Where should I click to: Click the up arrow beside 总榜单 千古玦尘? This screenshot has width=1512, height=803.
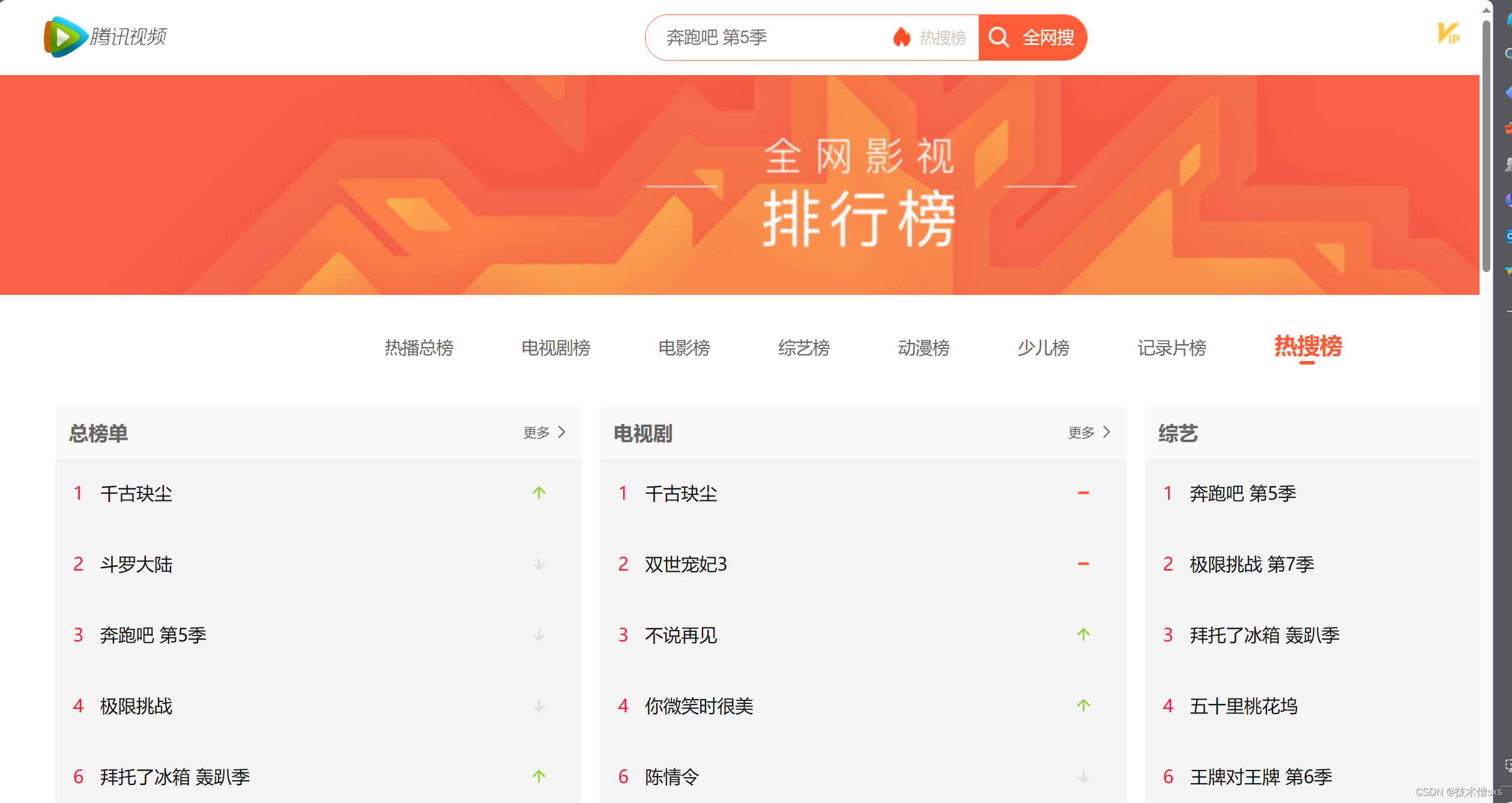(x=539, y=493)
